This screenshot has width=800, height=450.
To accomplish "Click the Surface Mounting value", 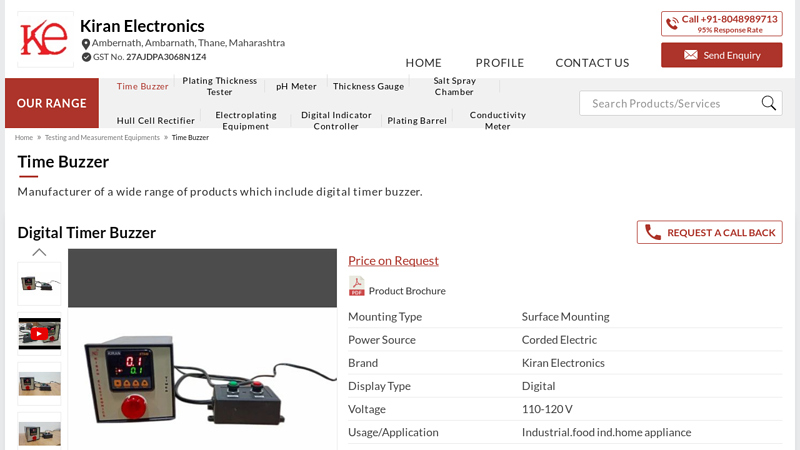I will pos(565,317).
